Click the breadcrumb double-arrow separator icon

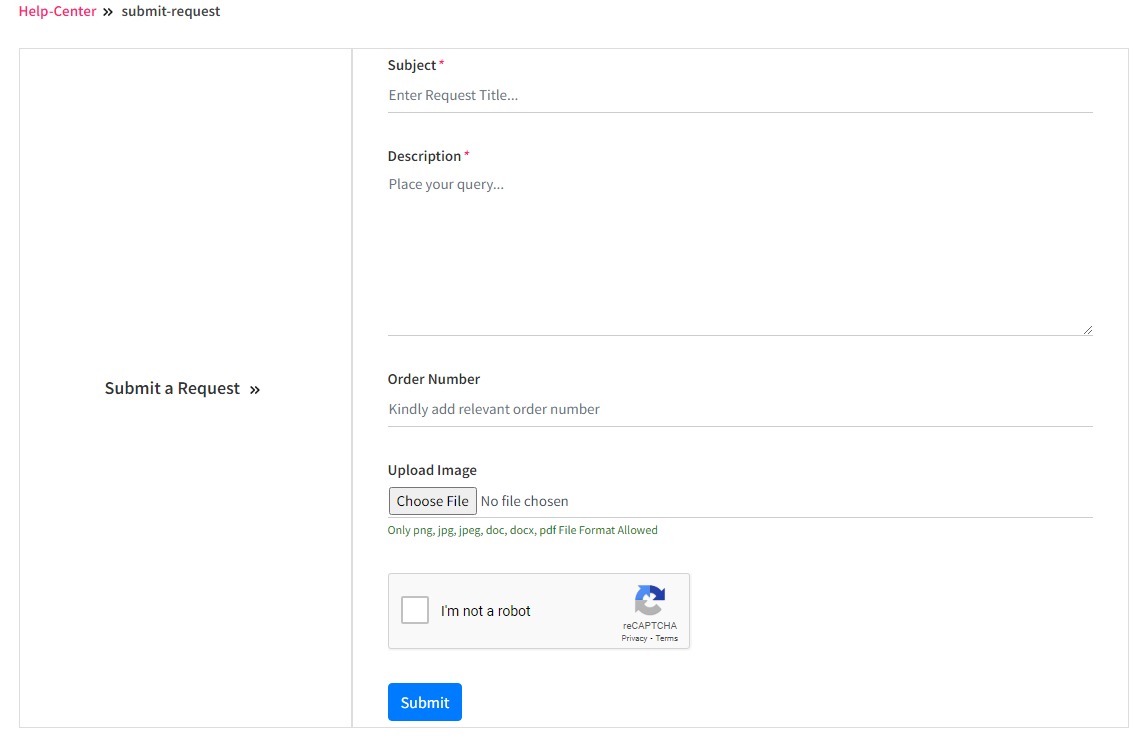pos(108,12)
